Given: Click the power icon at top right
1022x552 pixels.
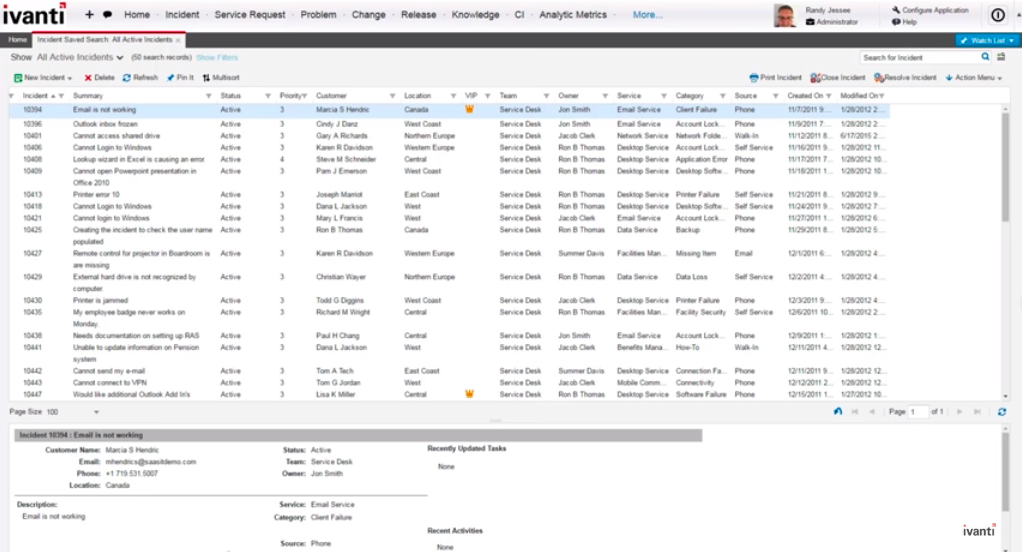Looking at the screenshot, I should pos(997,15).
